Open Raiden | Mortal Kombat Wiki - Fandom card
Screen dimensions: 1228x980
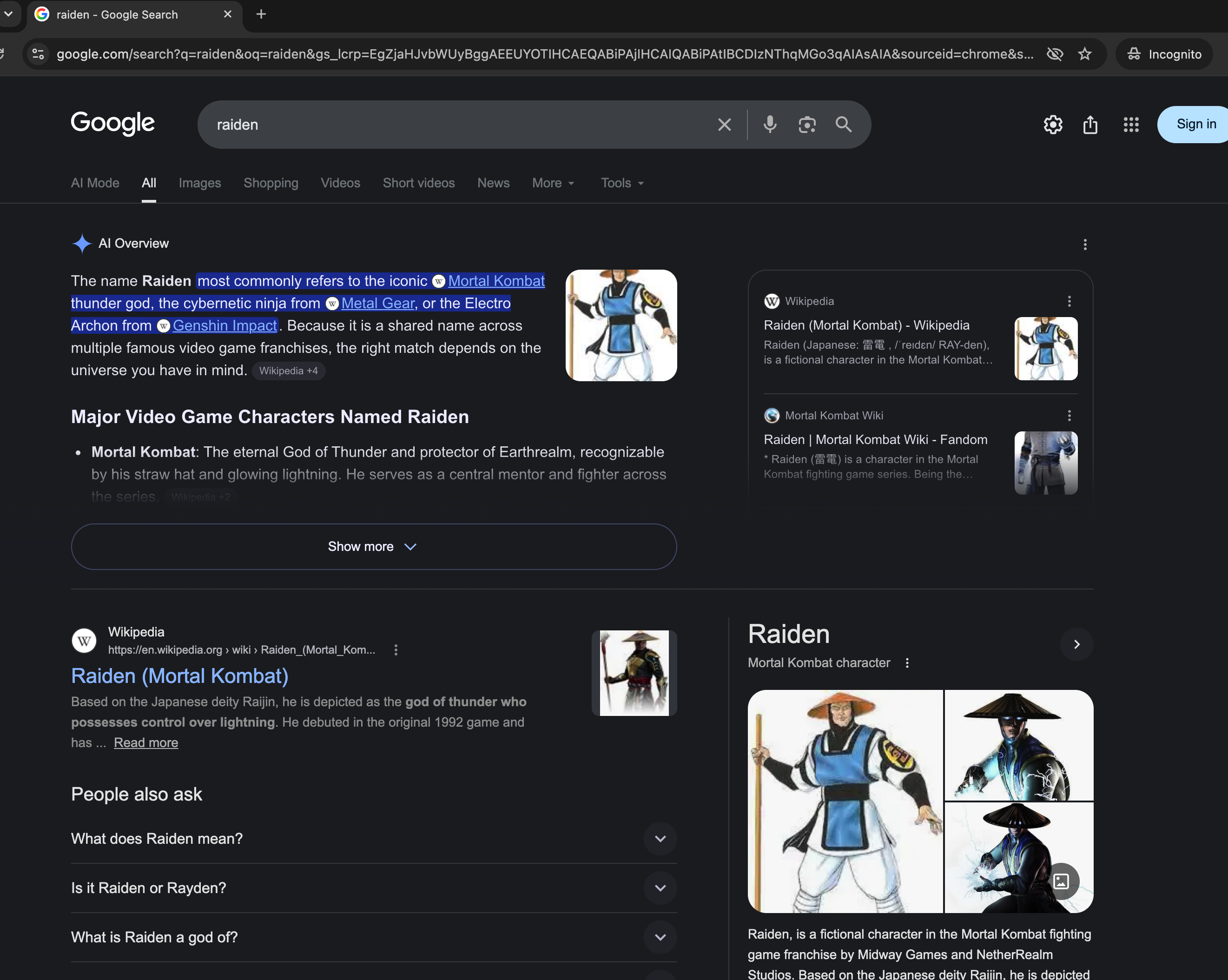(x=875, y=440)
